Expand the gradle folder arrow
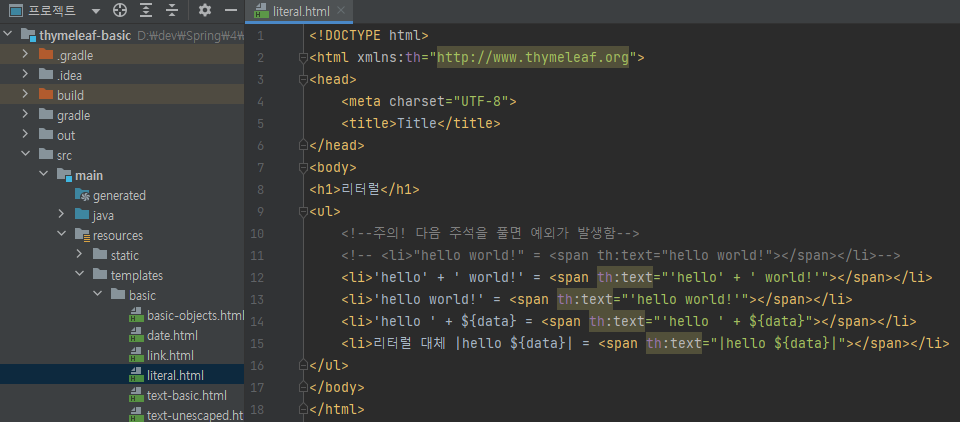 (25, 115)
